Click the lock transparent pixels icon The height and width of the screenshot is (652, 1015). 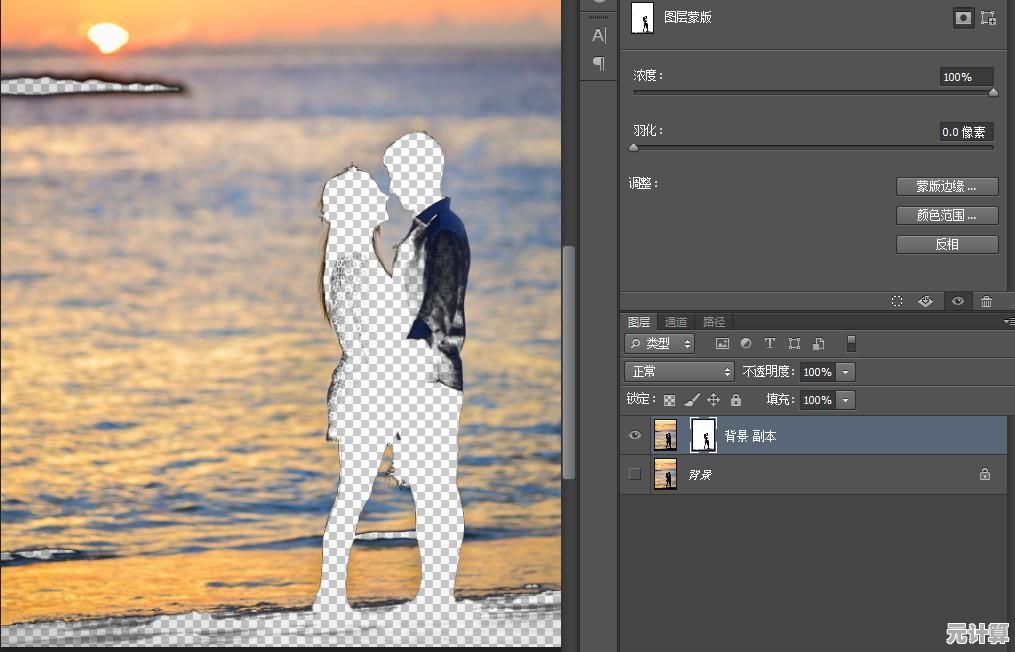[670, 400]
